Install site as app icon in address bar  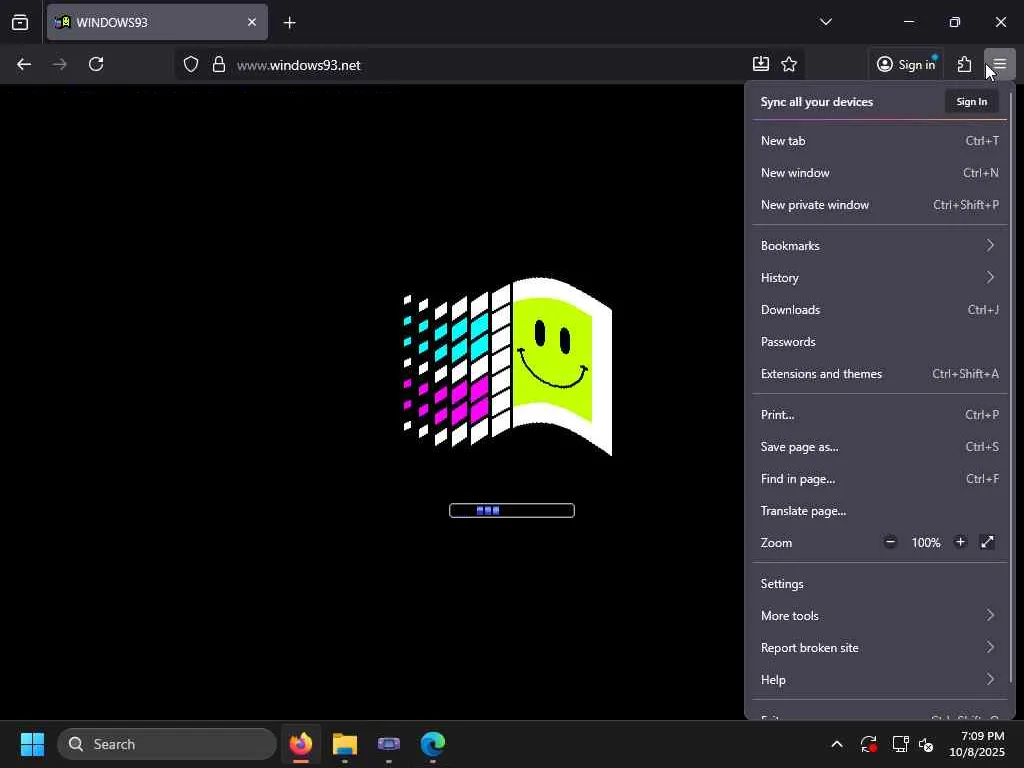point(760,64)
